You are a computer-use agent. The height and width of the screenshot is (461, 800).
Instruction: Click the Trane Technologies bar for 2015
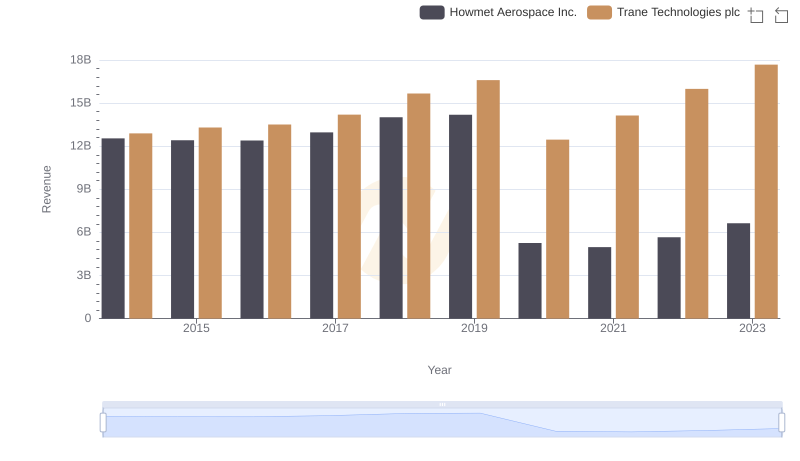click(x=210, y=223)
